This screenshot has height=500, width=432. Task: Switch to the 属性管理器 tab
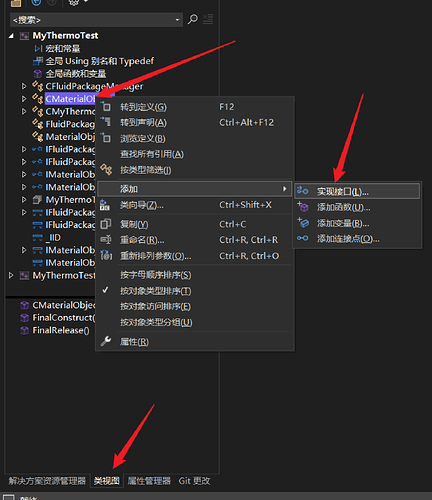pyautogui.click(x=149, y=481)
